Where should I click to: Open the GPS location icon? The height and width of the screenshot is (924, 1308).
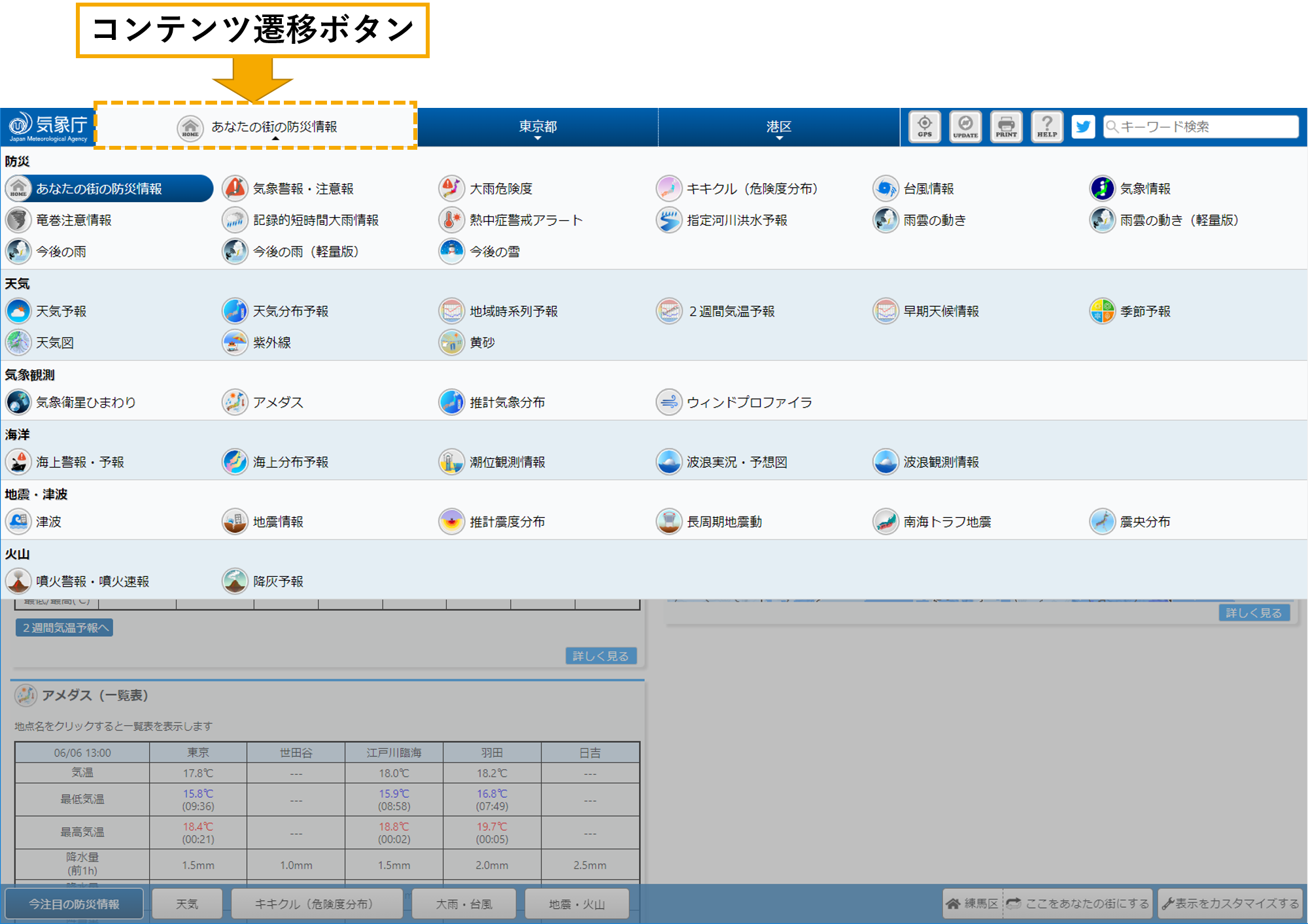[x=925, y=127]
